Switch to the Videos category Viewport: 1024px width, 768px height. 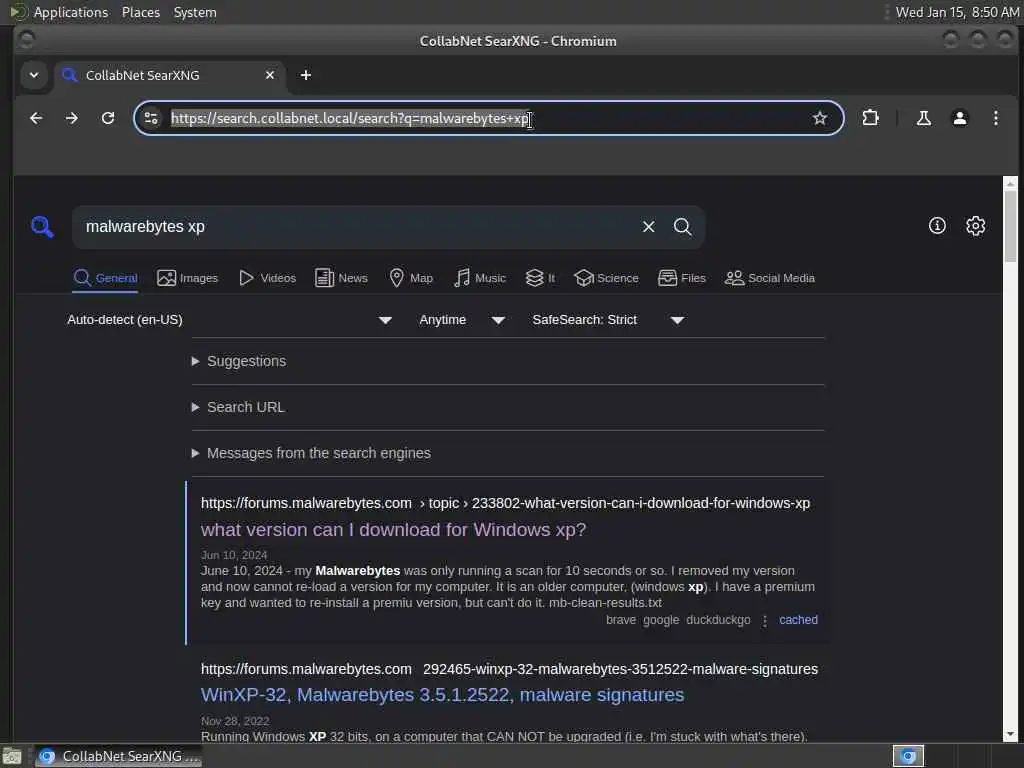tap(268, 278)
